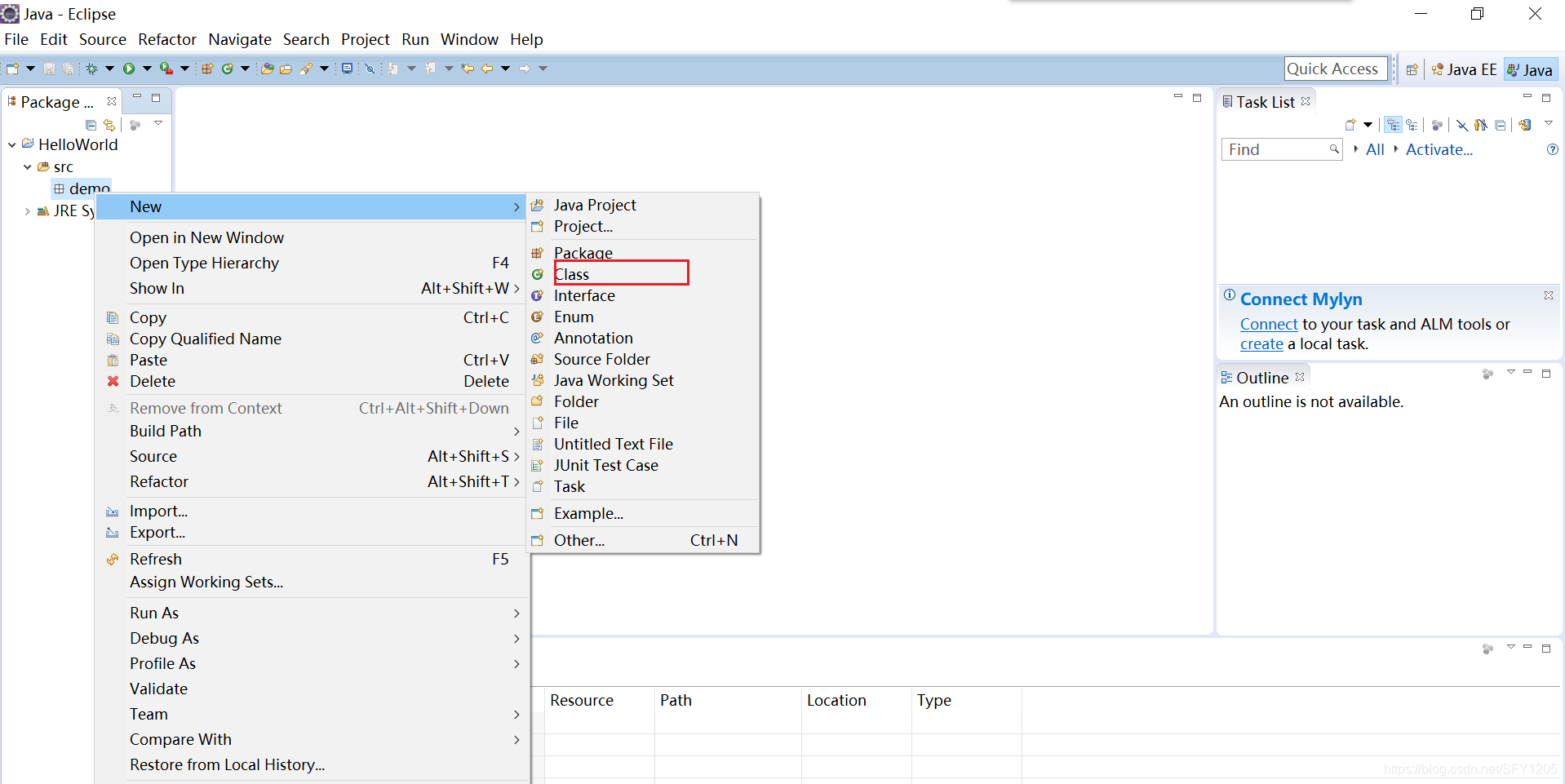Click the Open Perspective icon

coord(1412,69)
